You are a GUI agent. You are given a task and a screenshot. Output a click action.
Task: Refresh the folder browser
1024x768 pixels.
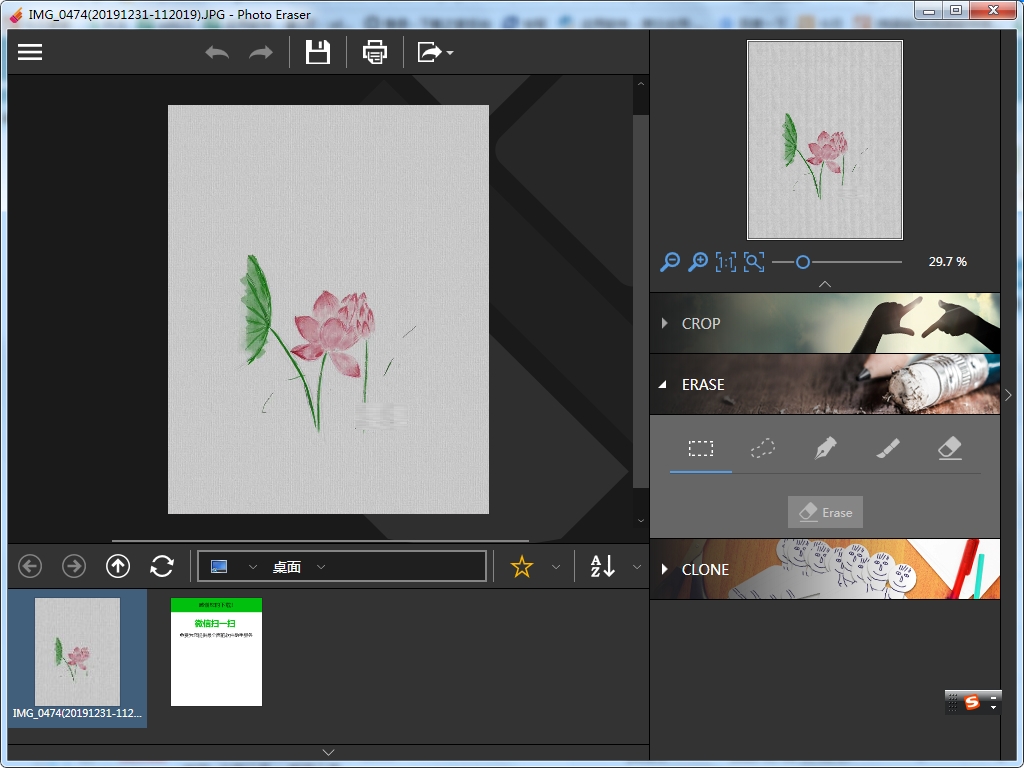(x=162, y=567)
